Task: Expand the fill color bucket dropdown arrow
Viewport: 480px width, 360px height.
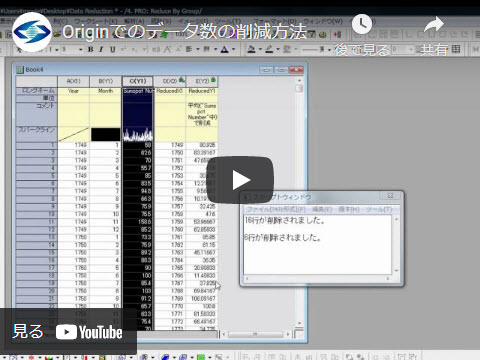Action: [x=260, y=50]
